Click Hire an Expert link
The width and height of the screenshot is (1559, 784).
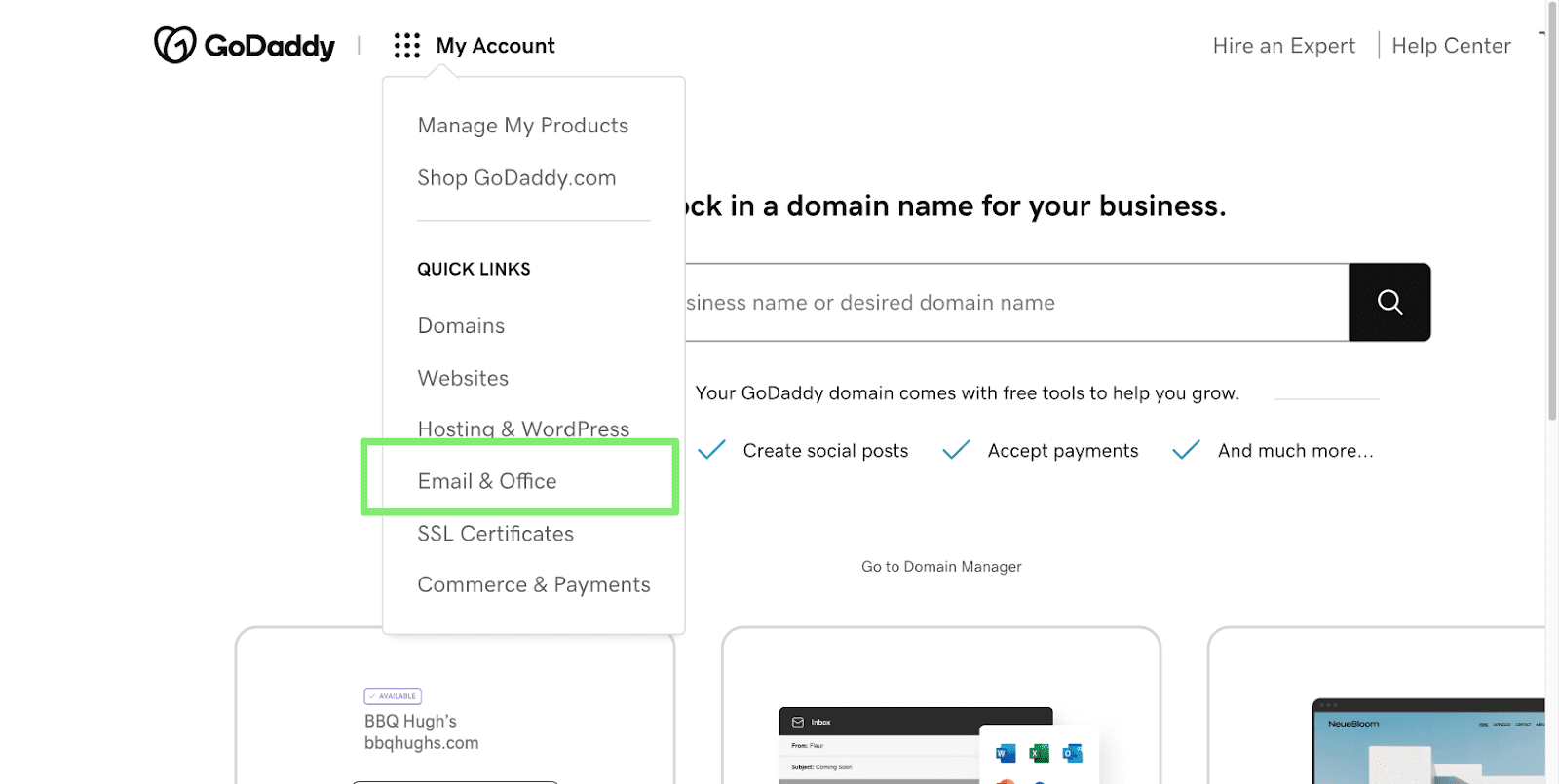[1283, 46]
